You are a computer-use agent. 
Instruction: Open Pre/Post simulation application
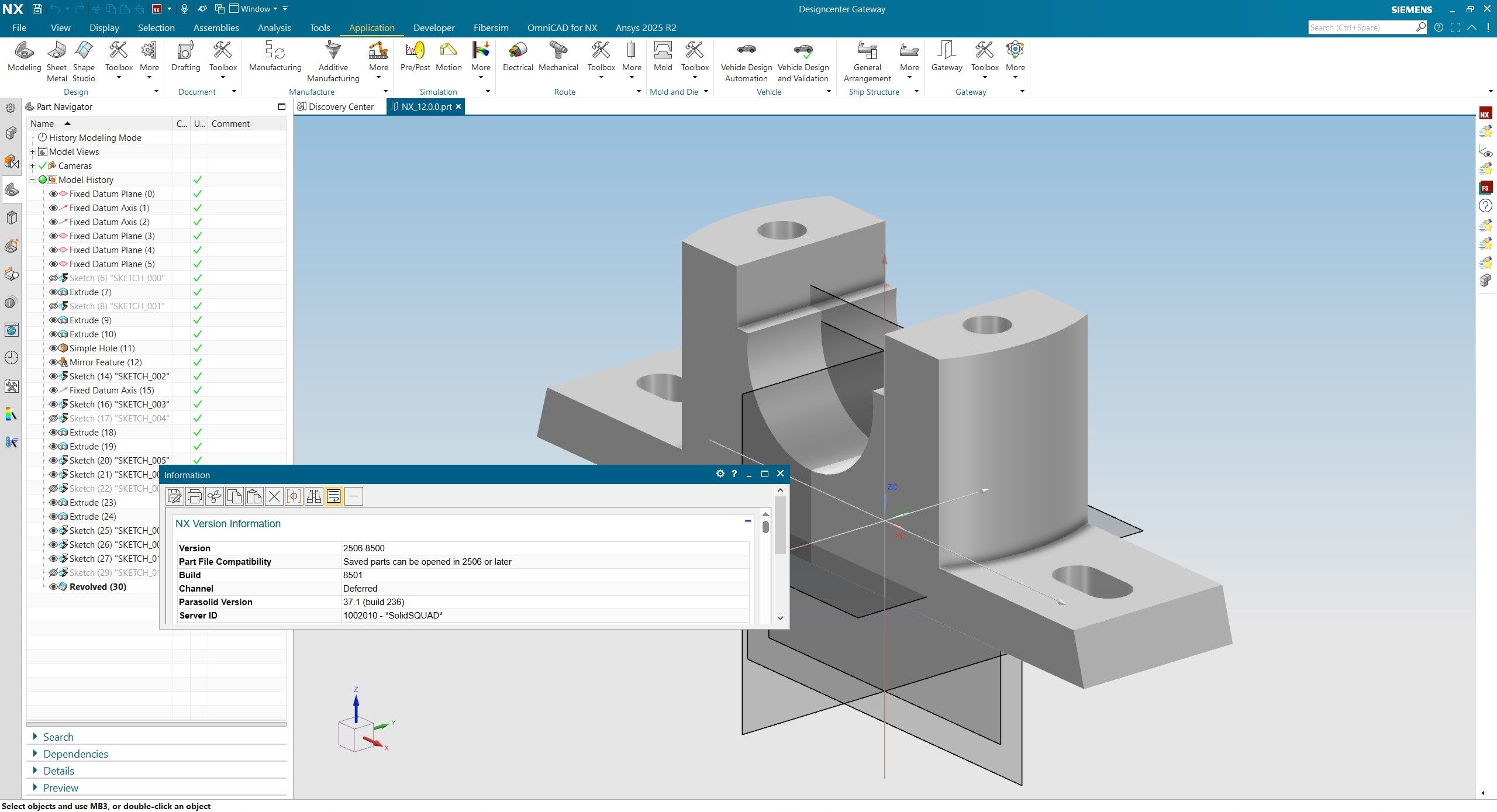click(415, 57)
